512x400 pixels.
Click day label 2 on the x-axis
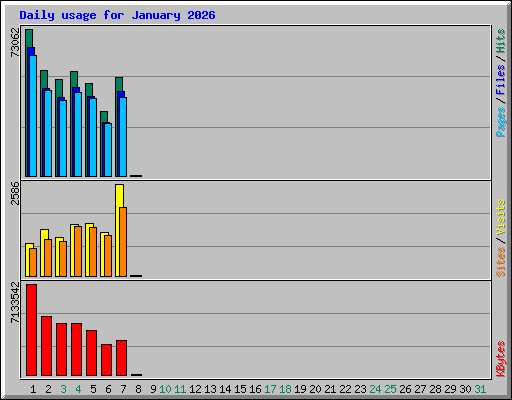pos(48,389)
